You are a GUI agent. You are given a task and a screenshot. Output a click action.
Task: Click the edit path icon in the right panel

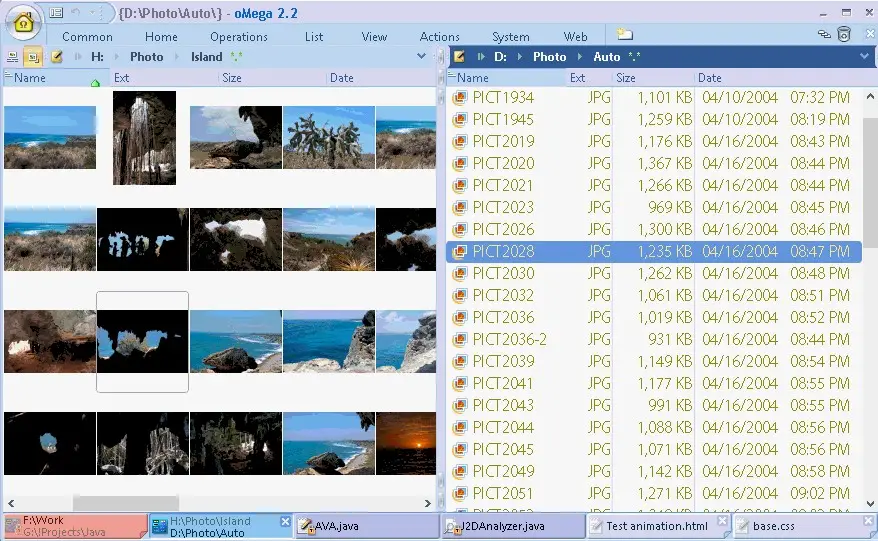[x=459, y=57]
